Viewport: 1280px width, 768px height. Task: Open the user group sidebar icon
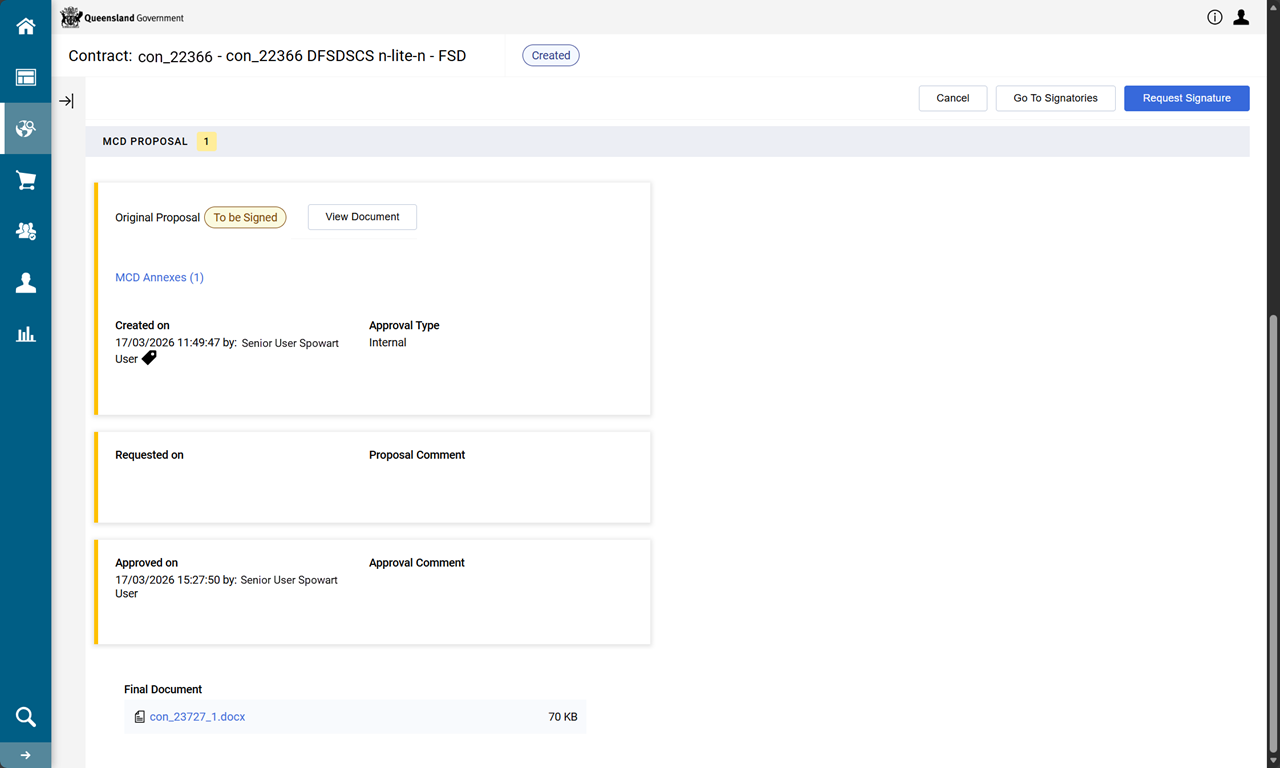pos(26,231)
